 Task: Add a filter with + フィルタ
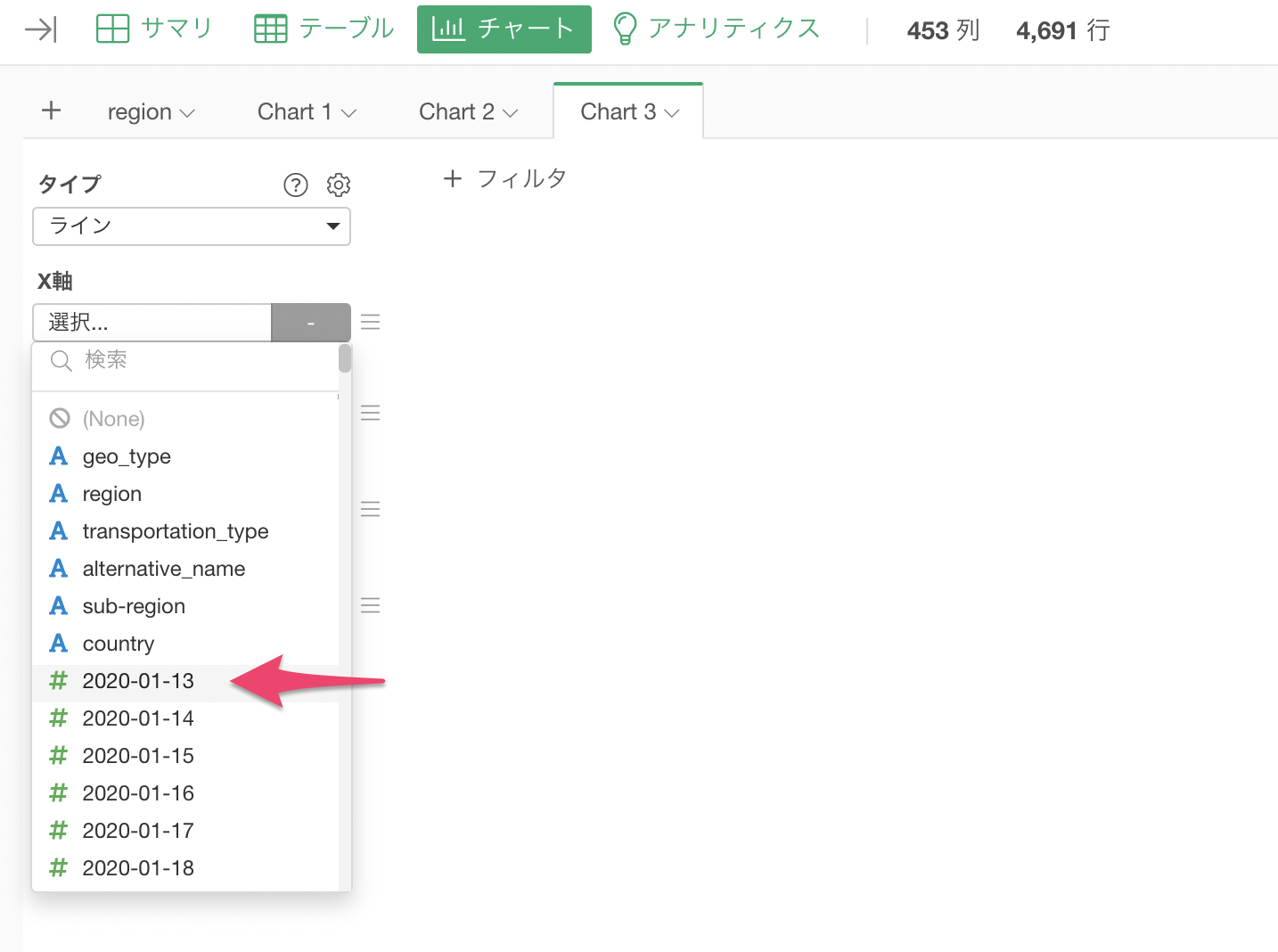coord(504,178)
